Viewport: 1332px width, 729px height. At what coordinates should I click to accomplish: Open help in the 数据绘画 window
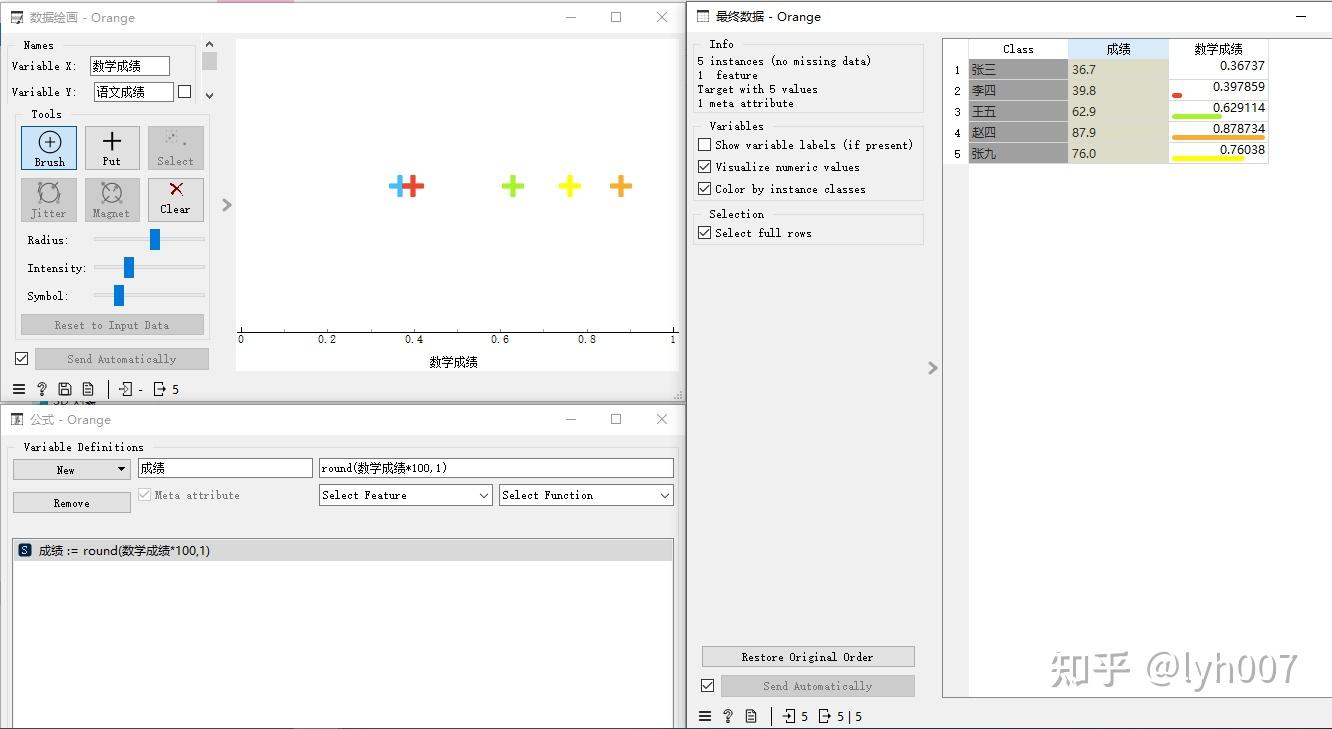coord(41,389)
